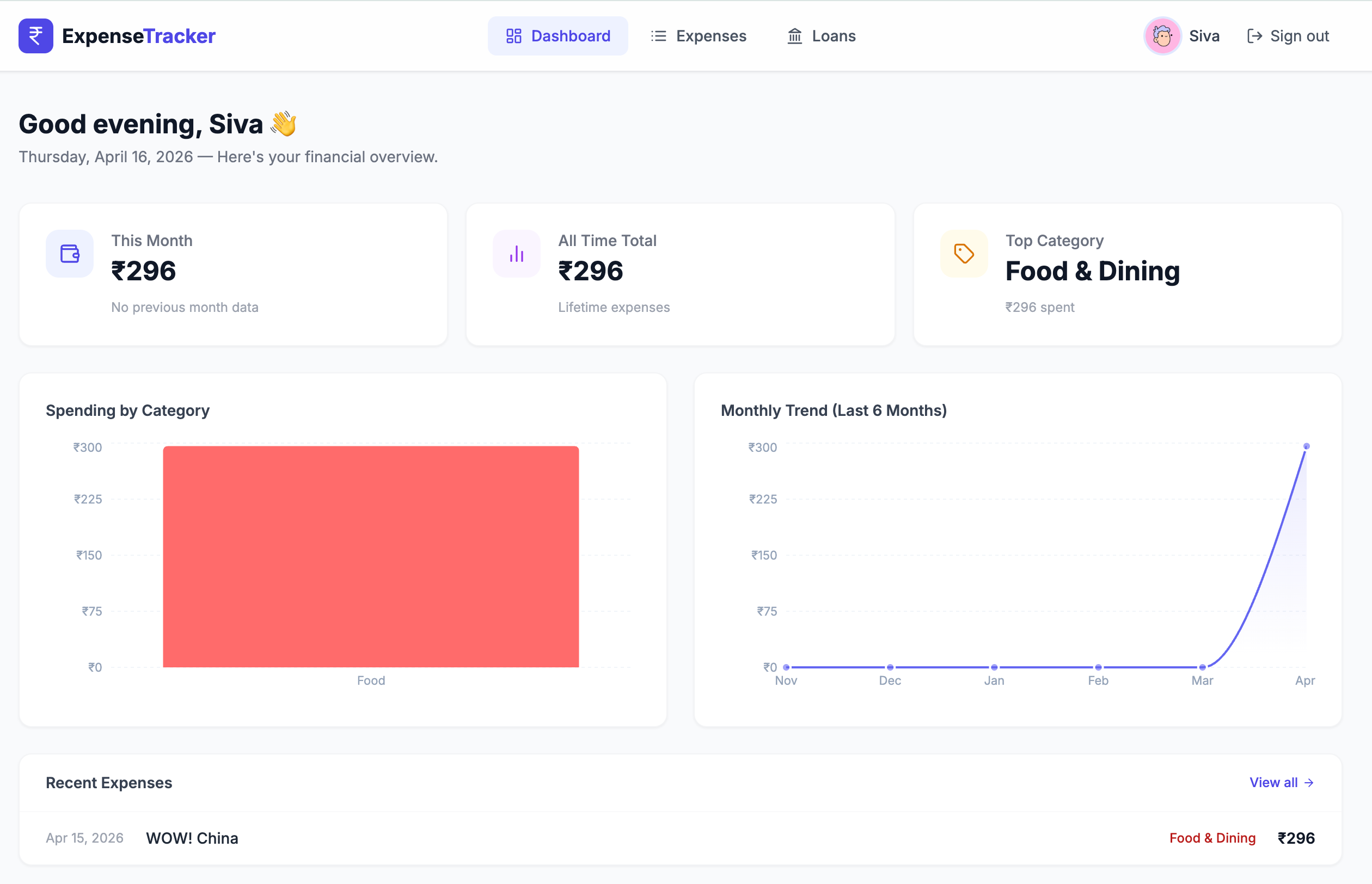
Task: Click the Food & Dining category label in recent expenses
Action: pyautogui.click(x=1212, y=838)
